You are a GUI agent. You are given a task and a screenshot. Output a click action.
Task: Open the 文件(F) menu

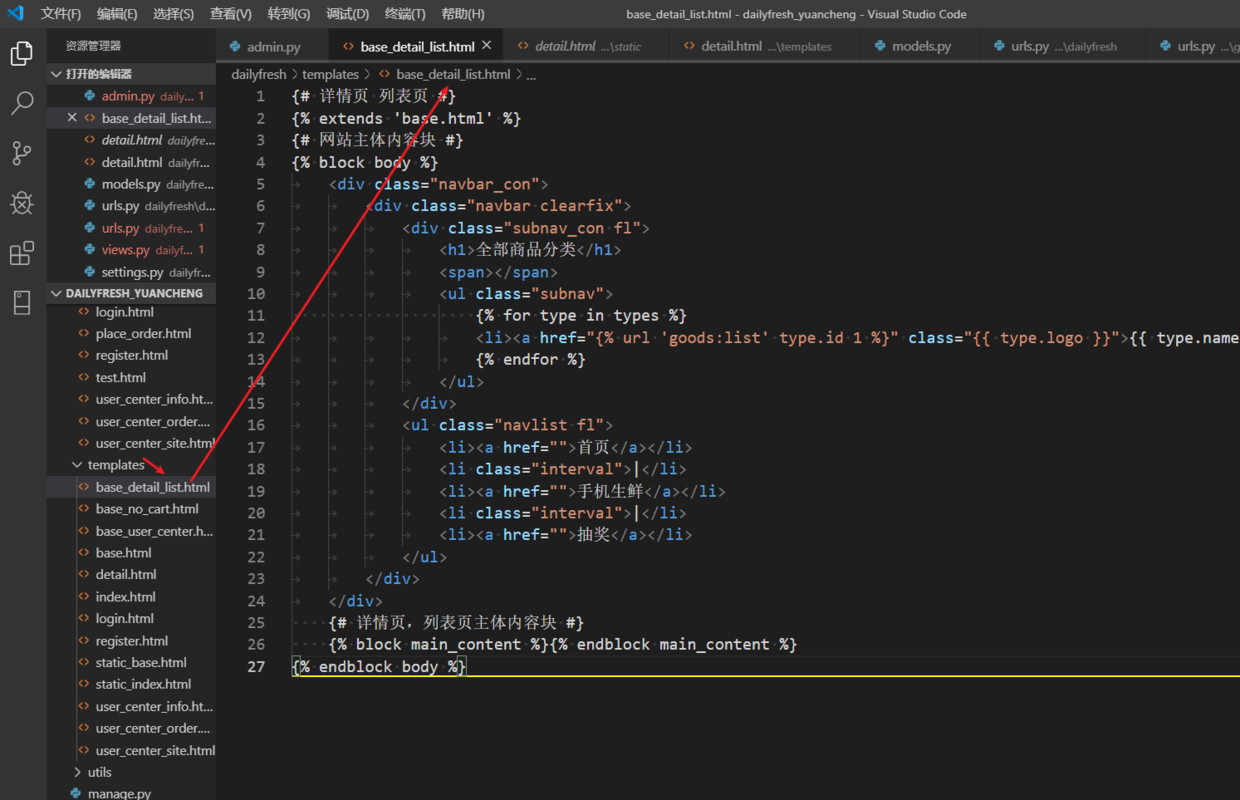click(61, 14)
